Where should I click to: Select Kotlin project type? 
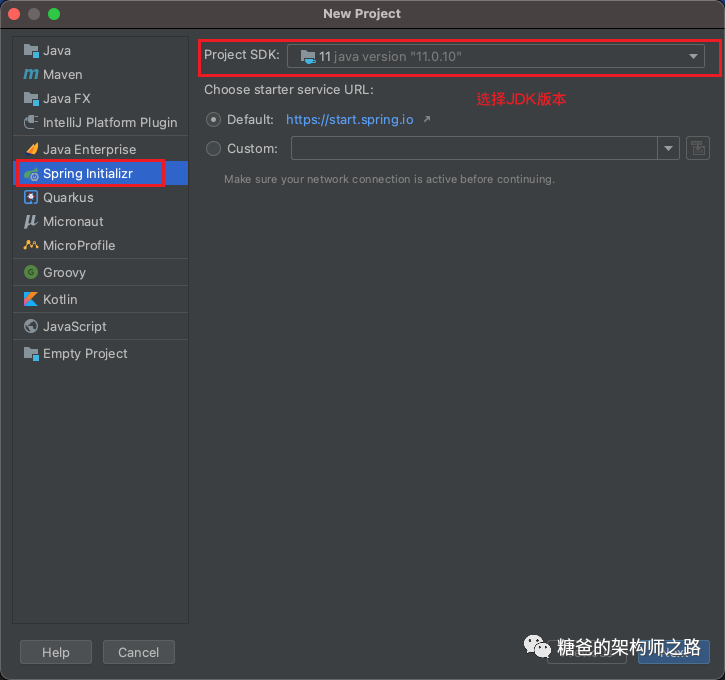pyautogui.click(x=100, y=299)
